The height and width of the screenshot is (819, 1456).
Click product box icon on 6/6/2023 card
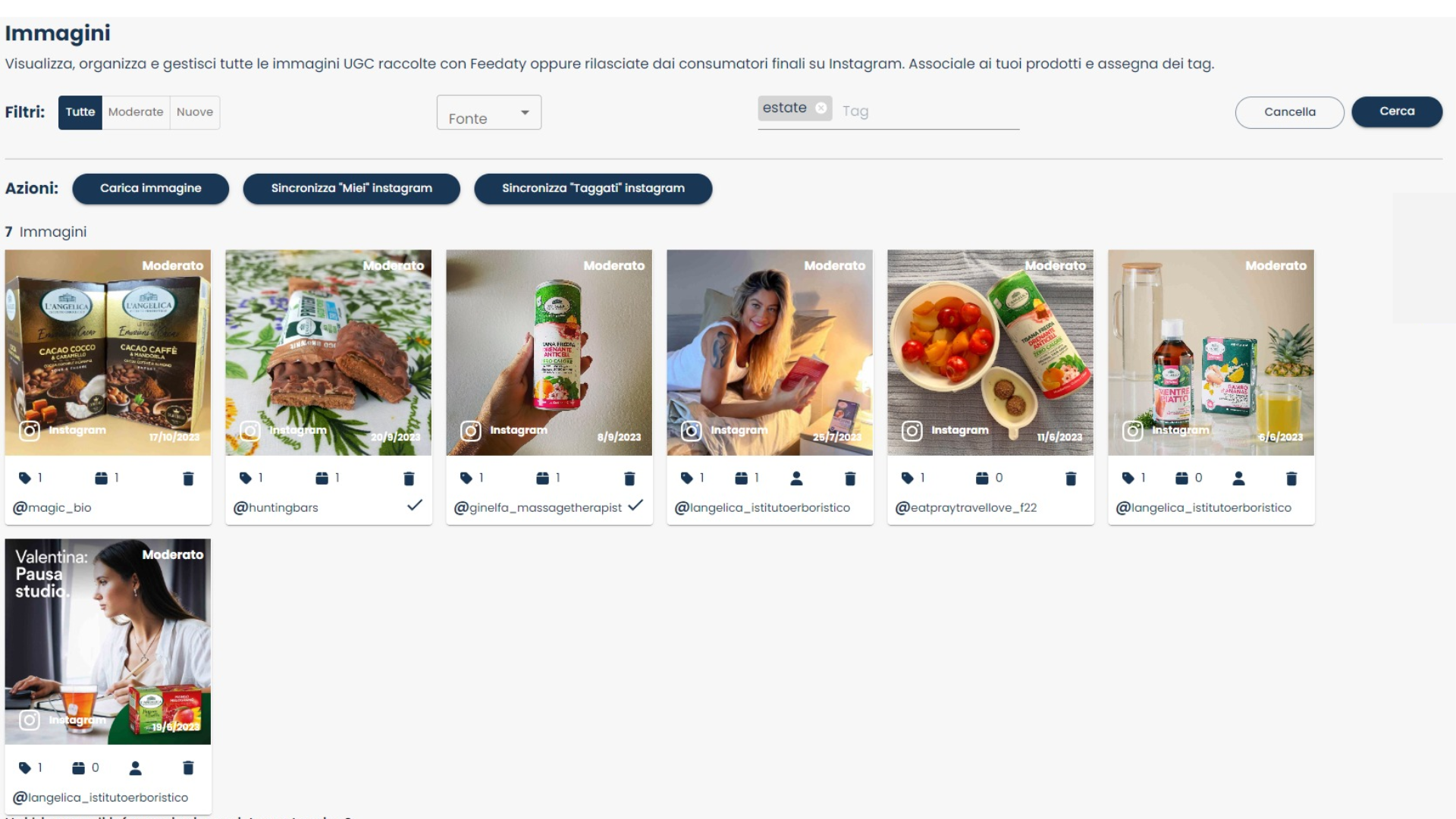click(1181, 478)
